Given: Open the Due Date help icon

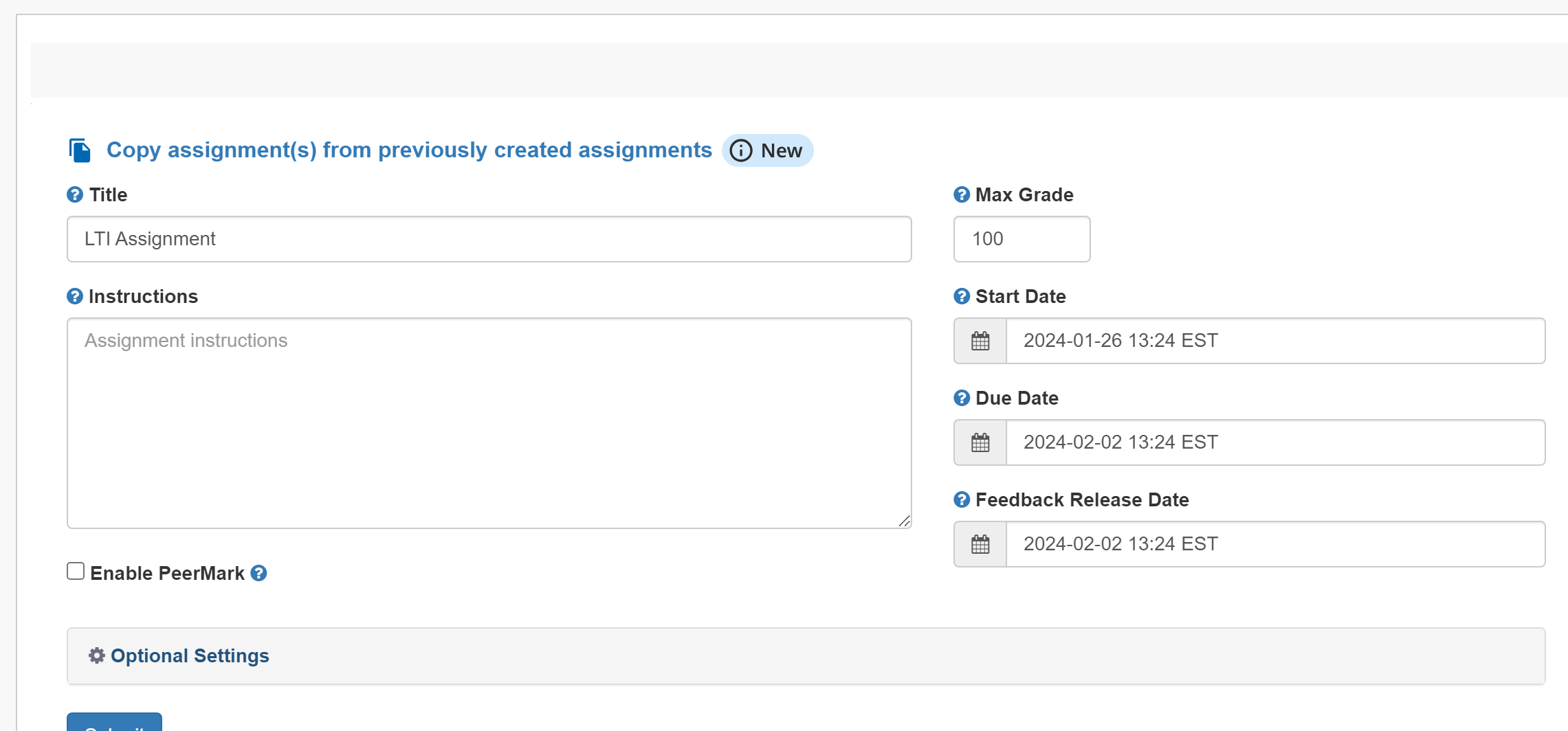Looking at the screenshot, I should (x=962, y=398).
